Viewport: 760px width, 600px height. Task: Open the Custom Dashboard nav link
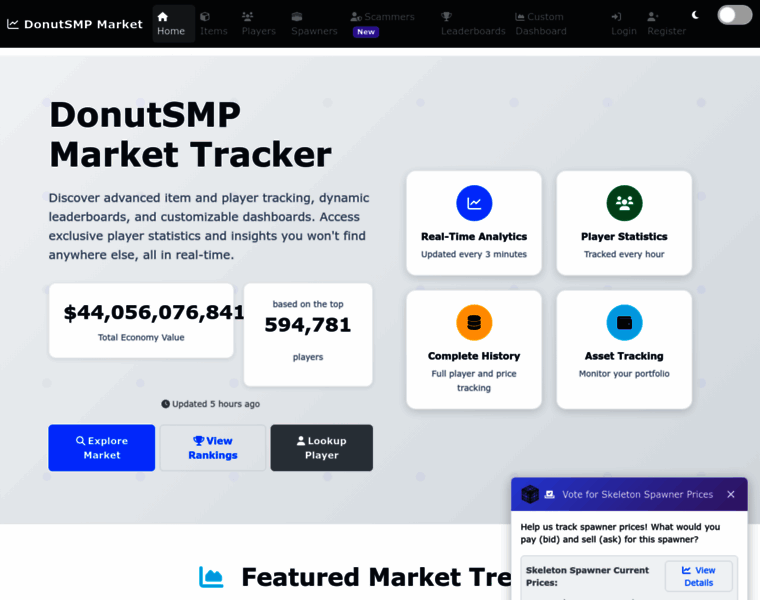coord(541,24)
